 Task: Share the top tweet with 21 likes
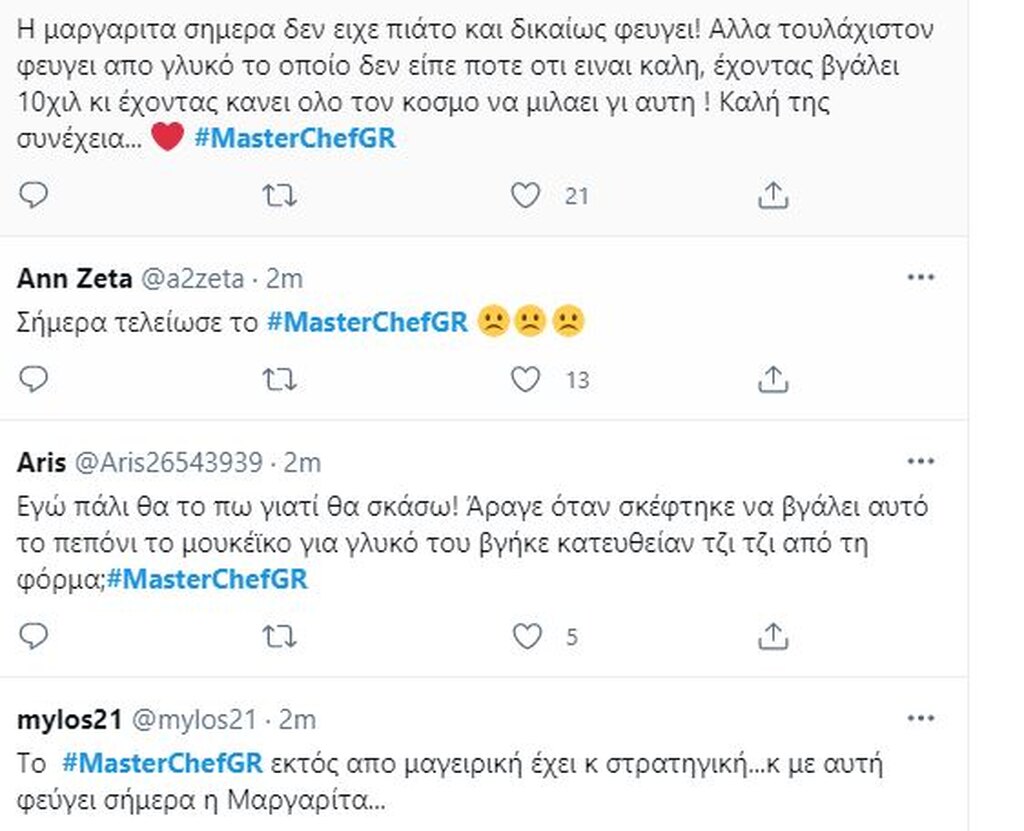(772, 195)
